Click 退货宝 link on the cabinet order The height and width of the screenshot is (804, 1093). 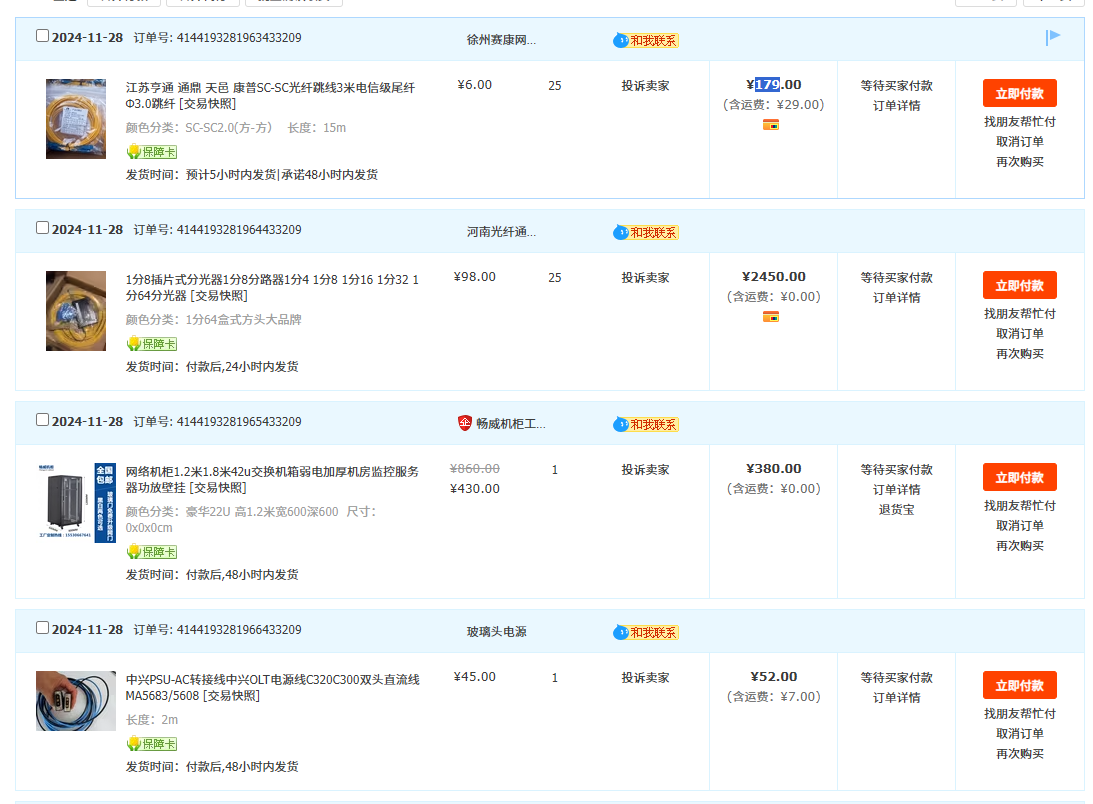tap(896, 510)
